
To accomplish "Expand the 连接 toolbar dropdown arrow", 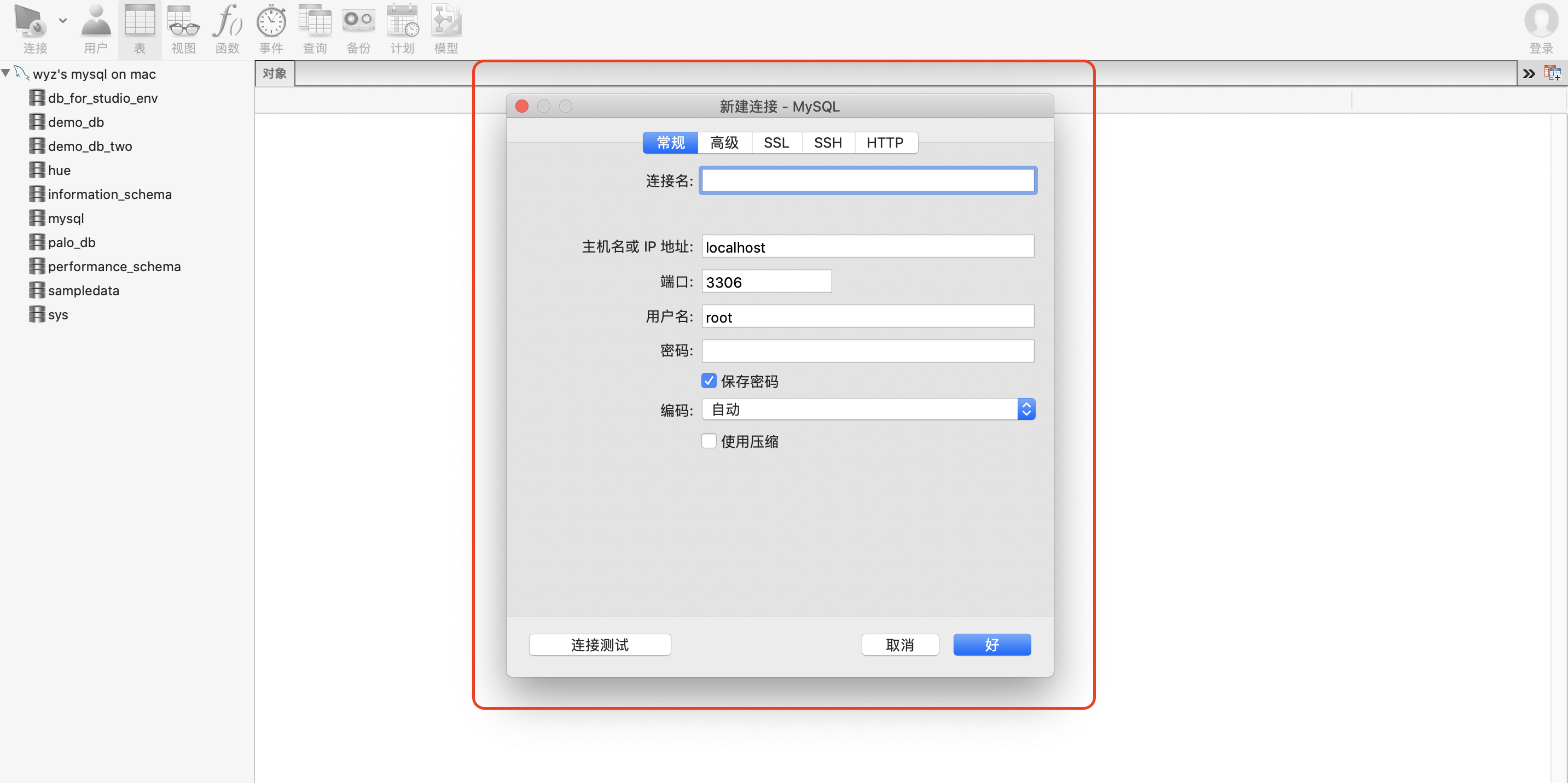I will tap(63, 21).
